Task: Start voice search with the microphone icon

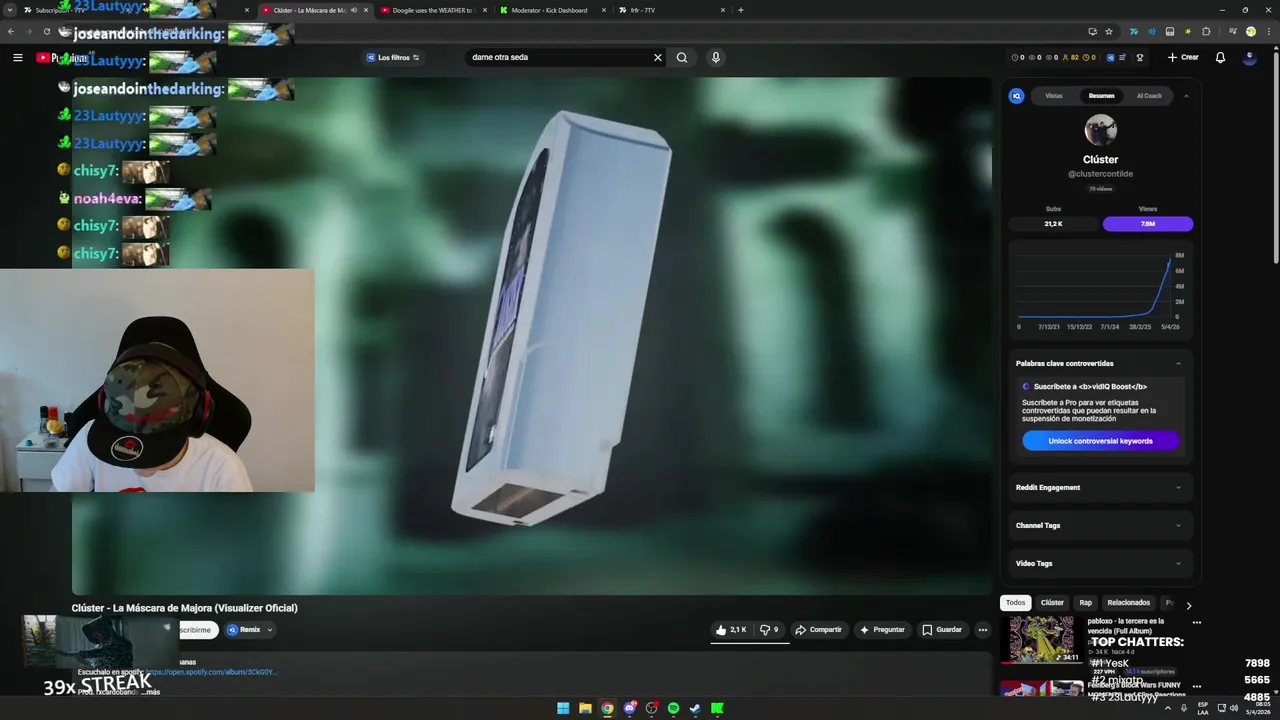Action: (715, 58)
